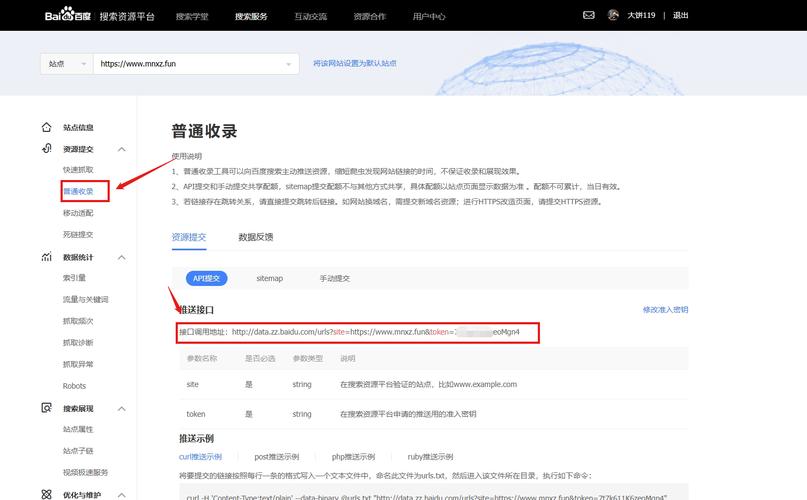Open the site URL dropdown arrow
Screen dimensions: 807x500
[x=290, y=63]
